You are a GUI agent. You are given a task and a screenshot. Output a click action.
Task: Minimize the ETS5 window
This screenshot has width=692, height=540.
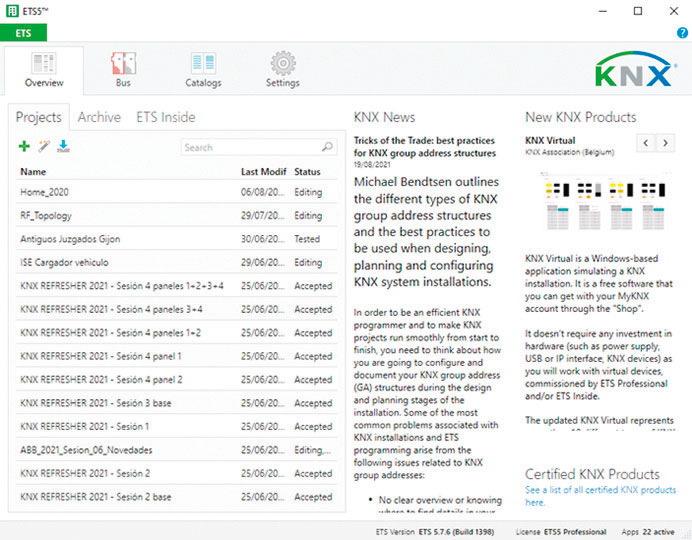[x=603, y=11]
